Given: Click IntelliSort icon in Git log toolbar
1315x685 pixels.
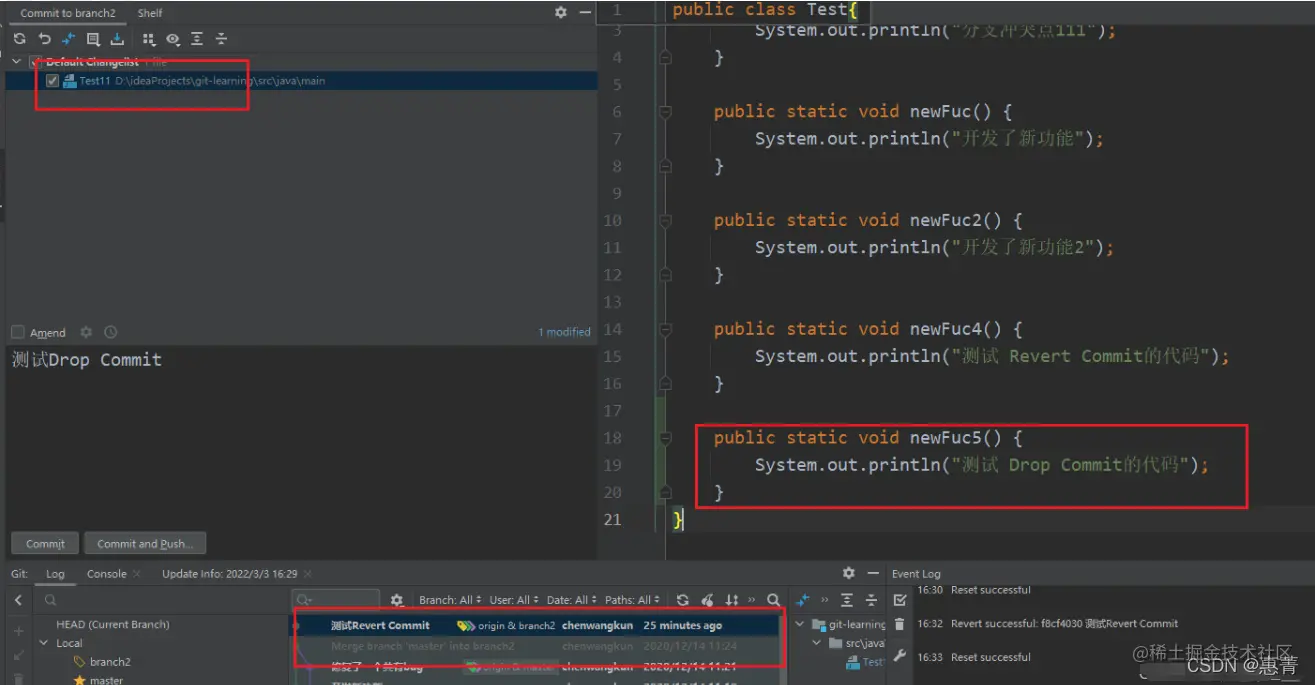Looking at the screenshot, I should pyautogui.click(x=732, y=600).
